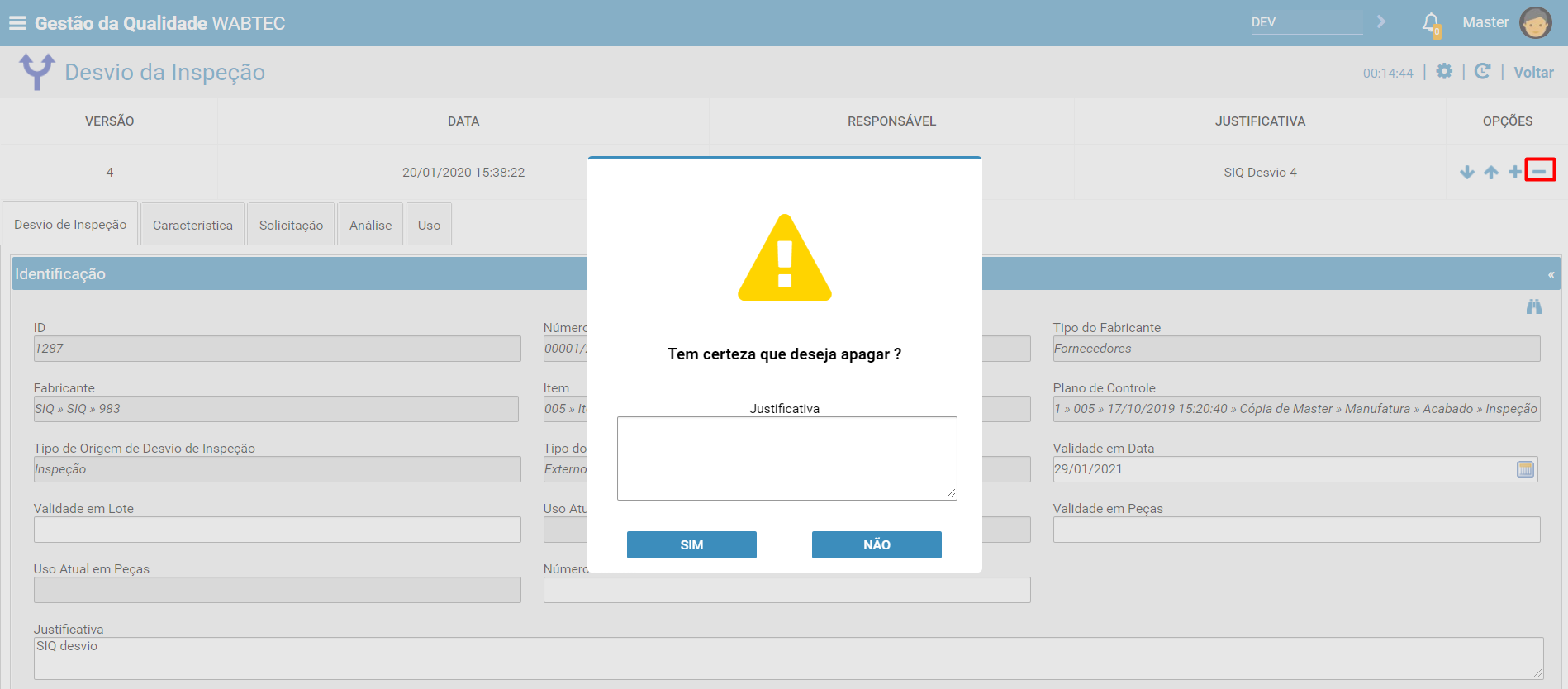Screen dimensions: 1568x689
Task: Open settings gear icon
Action: coord(1444,72)
